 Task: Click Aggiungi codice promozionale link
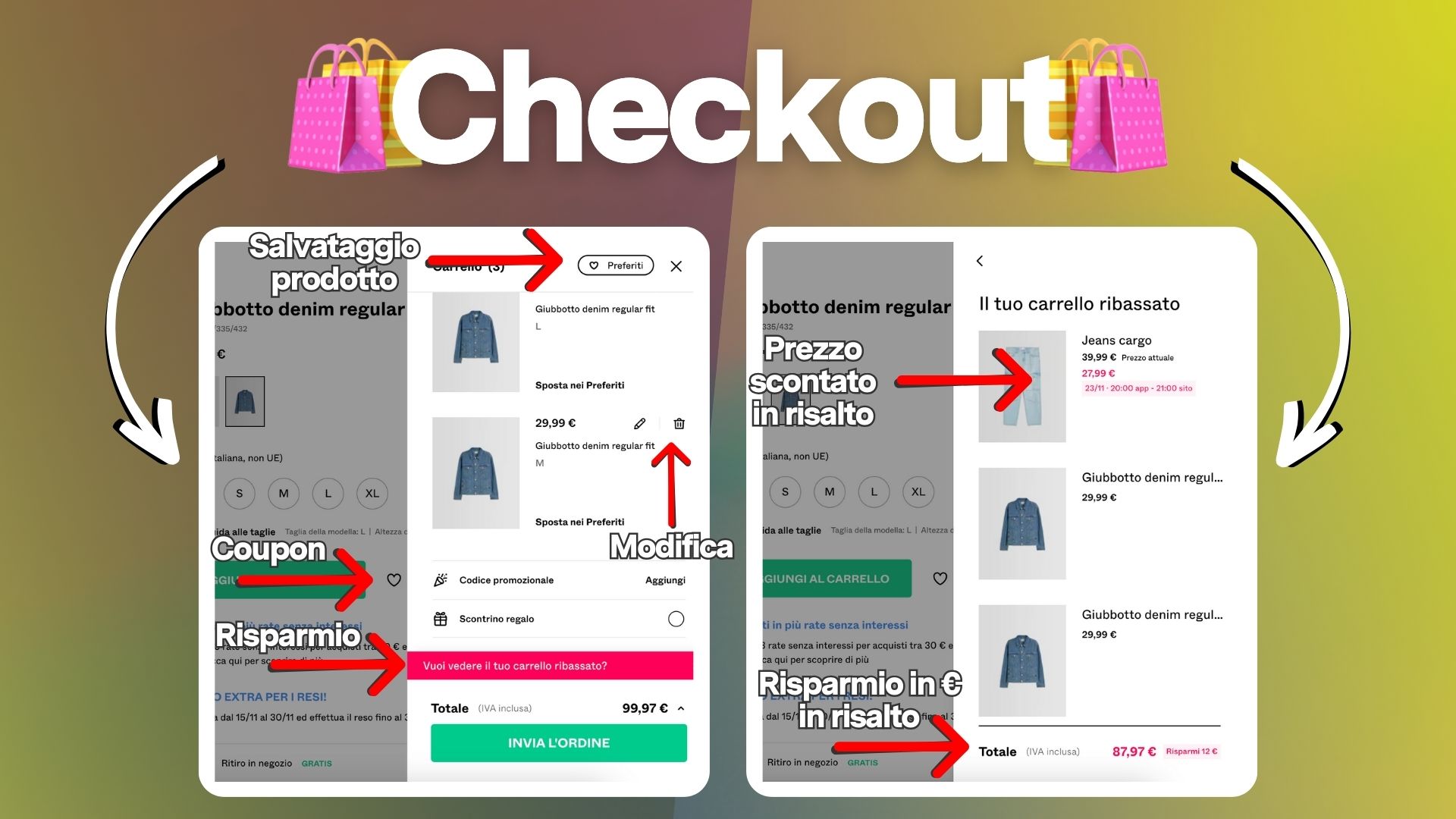[x=665, y=580]
